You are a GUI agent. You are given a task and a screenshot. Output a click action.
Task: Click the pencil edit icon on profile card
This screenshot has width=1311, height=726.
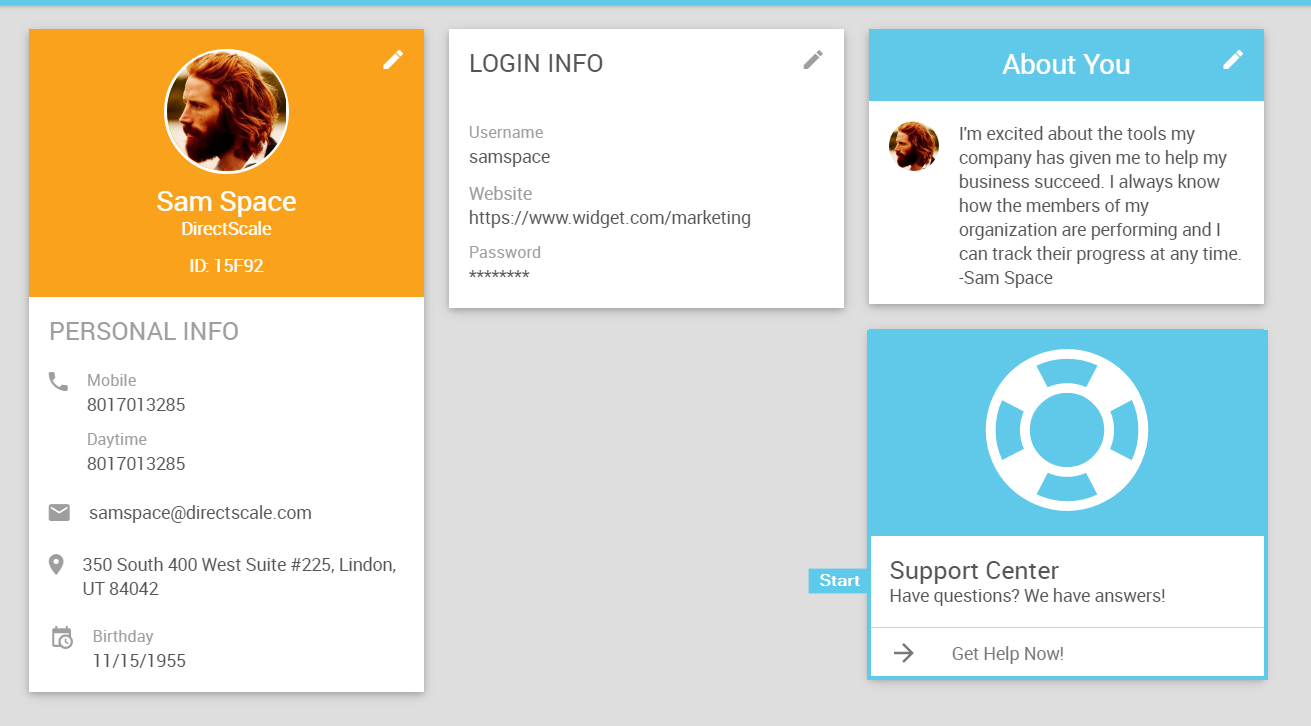tap(393, 60)
